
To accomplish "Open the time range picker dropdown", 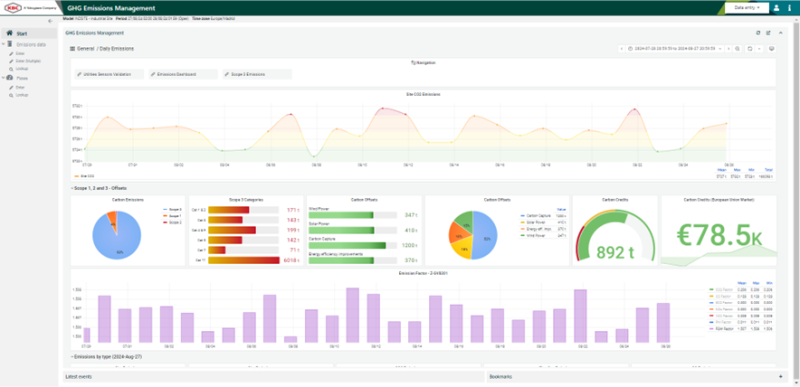I will [676, 48].
